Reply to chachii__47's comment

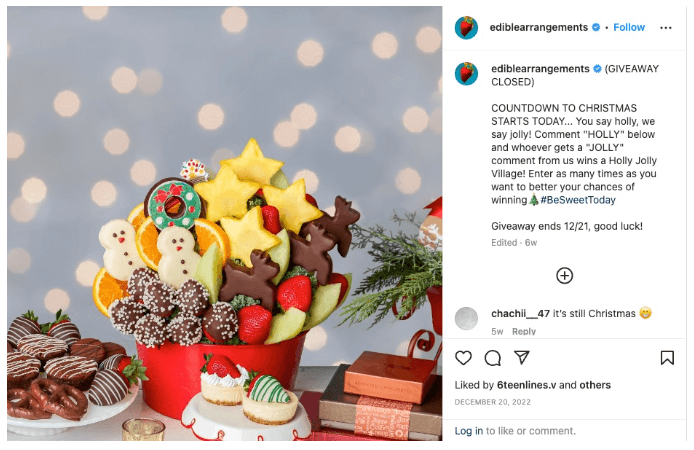click(524, 331)
